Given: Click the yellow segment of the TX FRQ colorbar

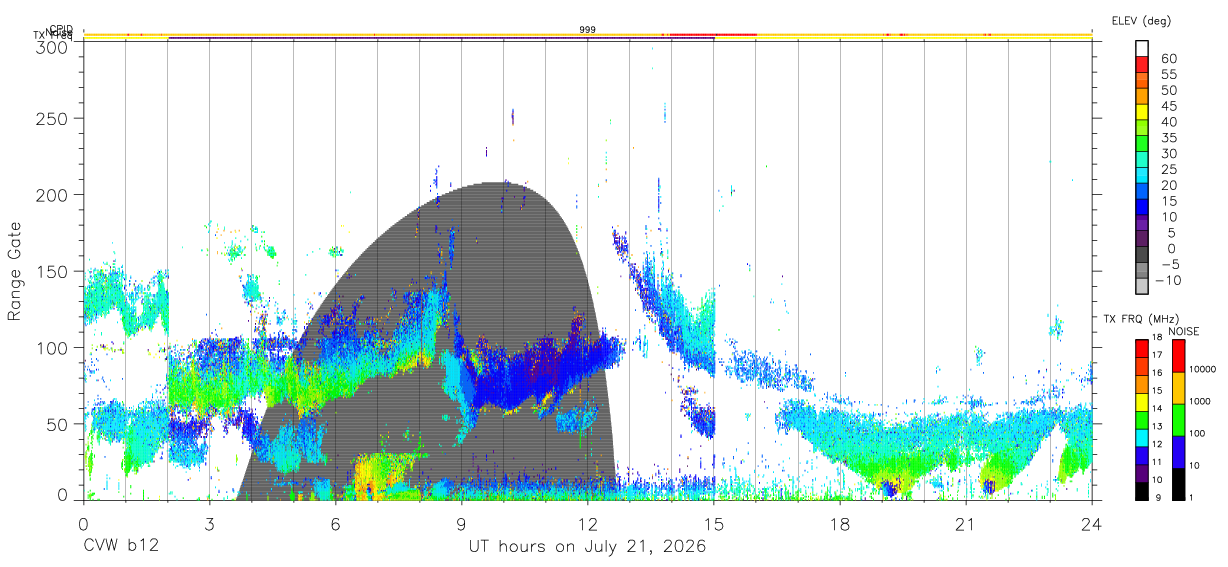Looking at the screenshot, I should click(x=1142, y=402).
